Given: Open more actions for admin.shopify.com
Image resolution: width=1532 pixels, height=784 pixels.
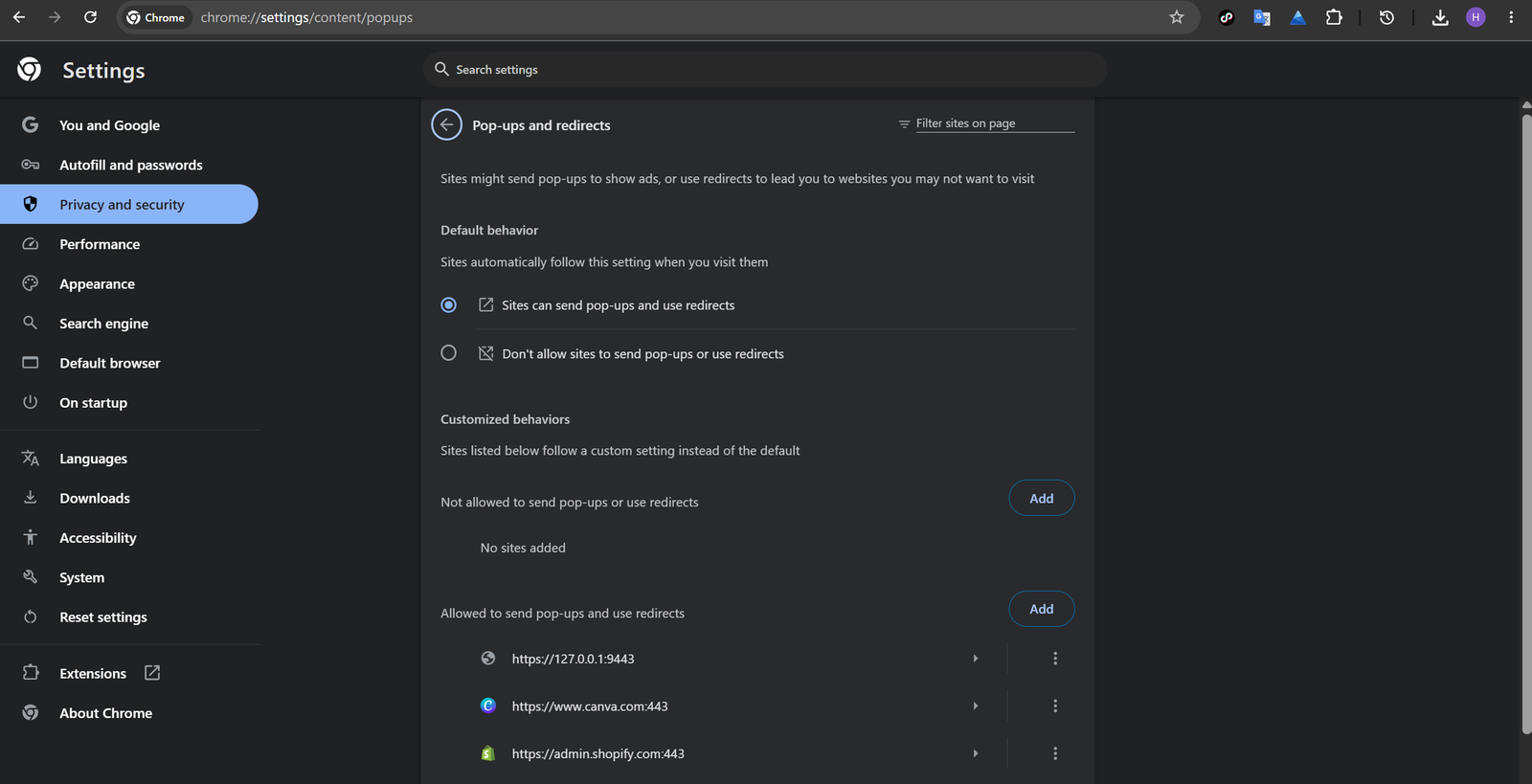Looking at the screenshot, I should (1055, 753).
